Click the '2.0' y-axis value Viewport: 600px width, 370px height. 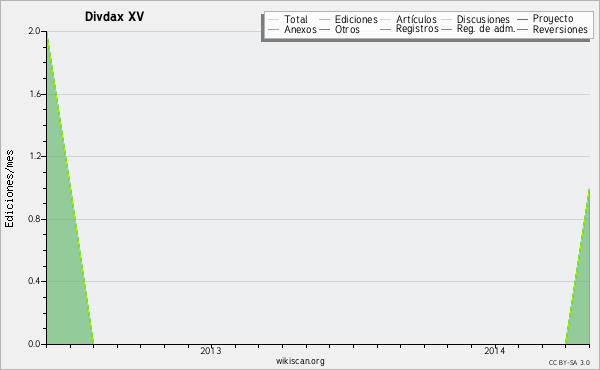tap(34, 31)
